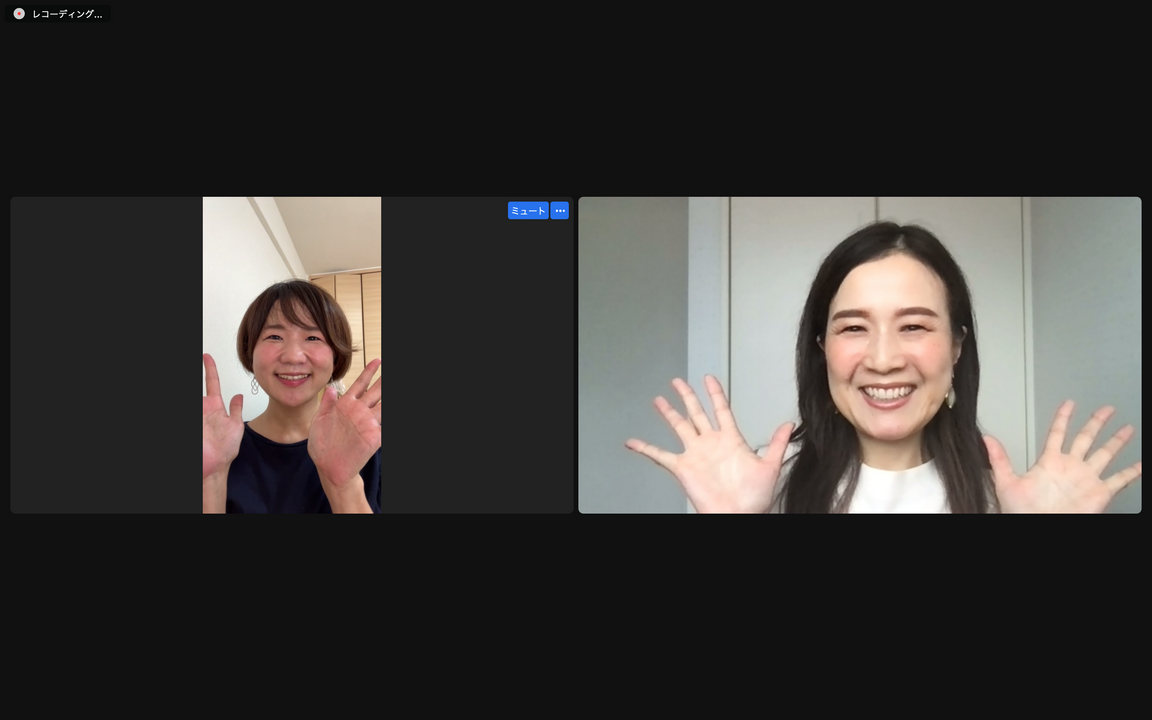Select the right participant's video tile
This screenshot has width=1152, height=720.
click(x=859, y=355)
